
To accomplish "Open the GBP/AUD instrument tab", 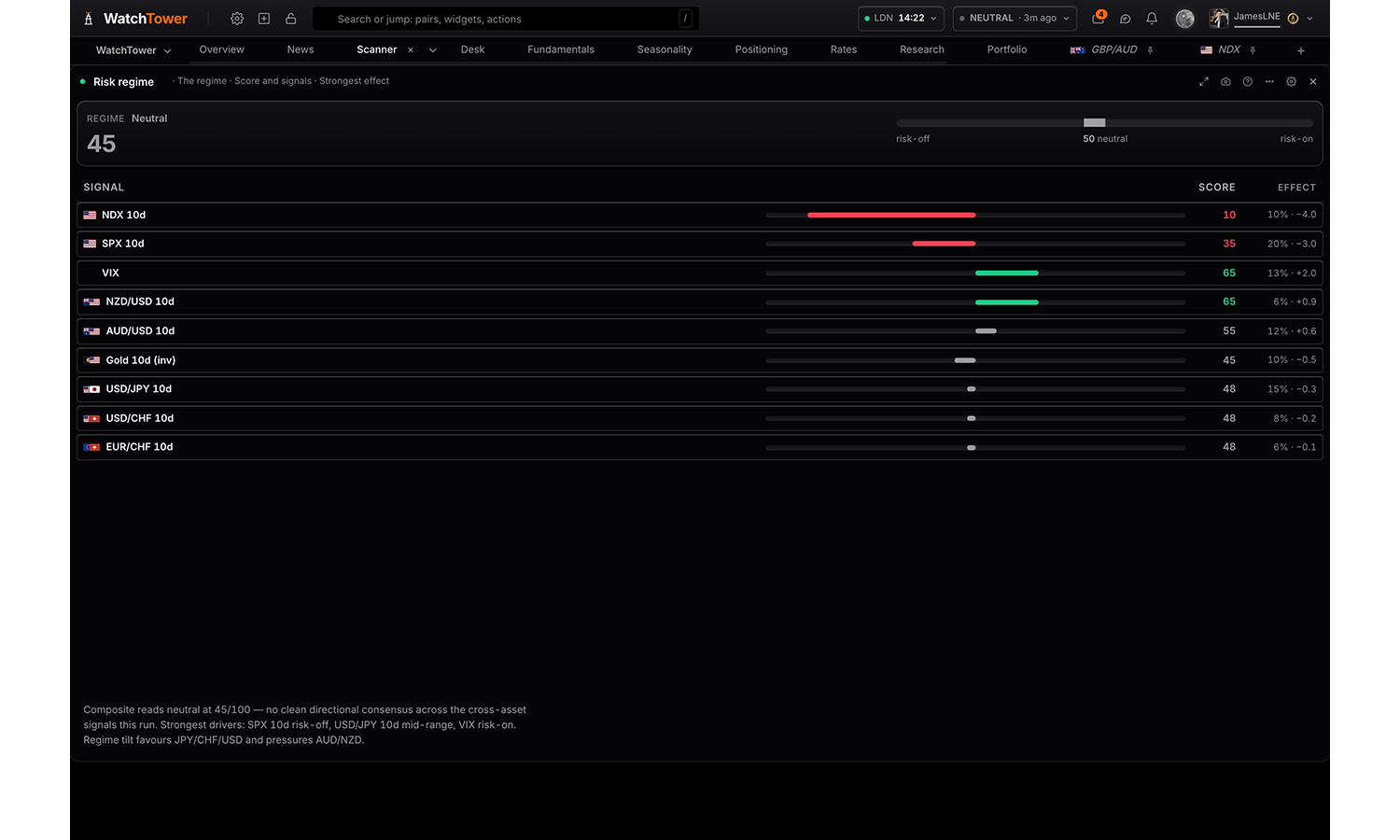I will click(x=1104, y=49).
